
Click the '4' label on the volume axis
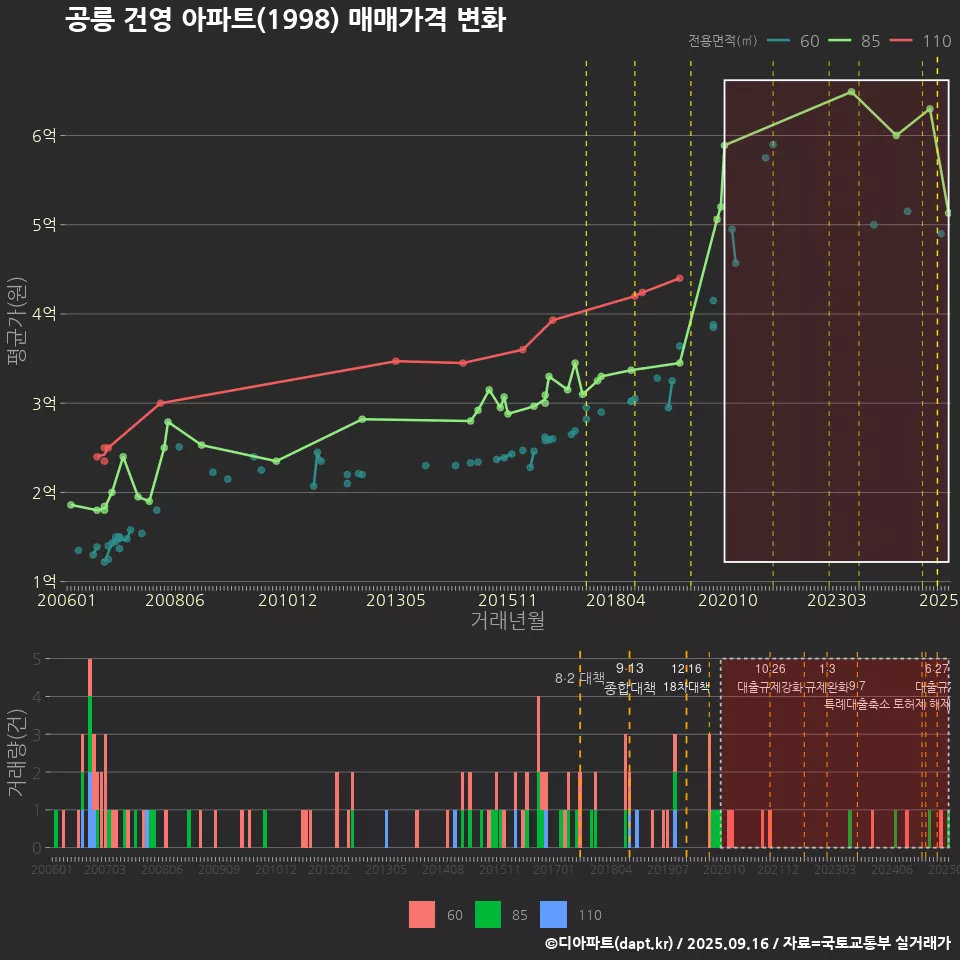(x=37, y=697)
